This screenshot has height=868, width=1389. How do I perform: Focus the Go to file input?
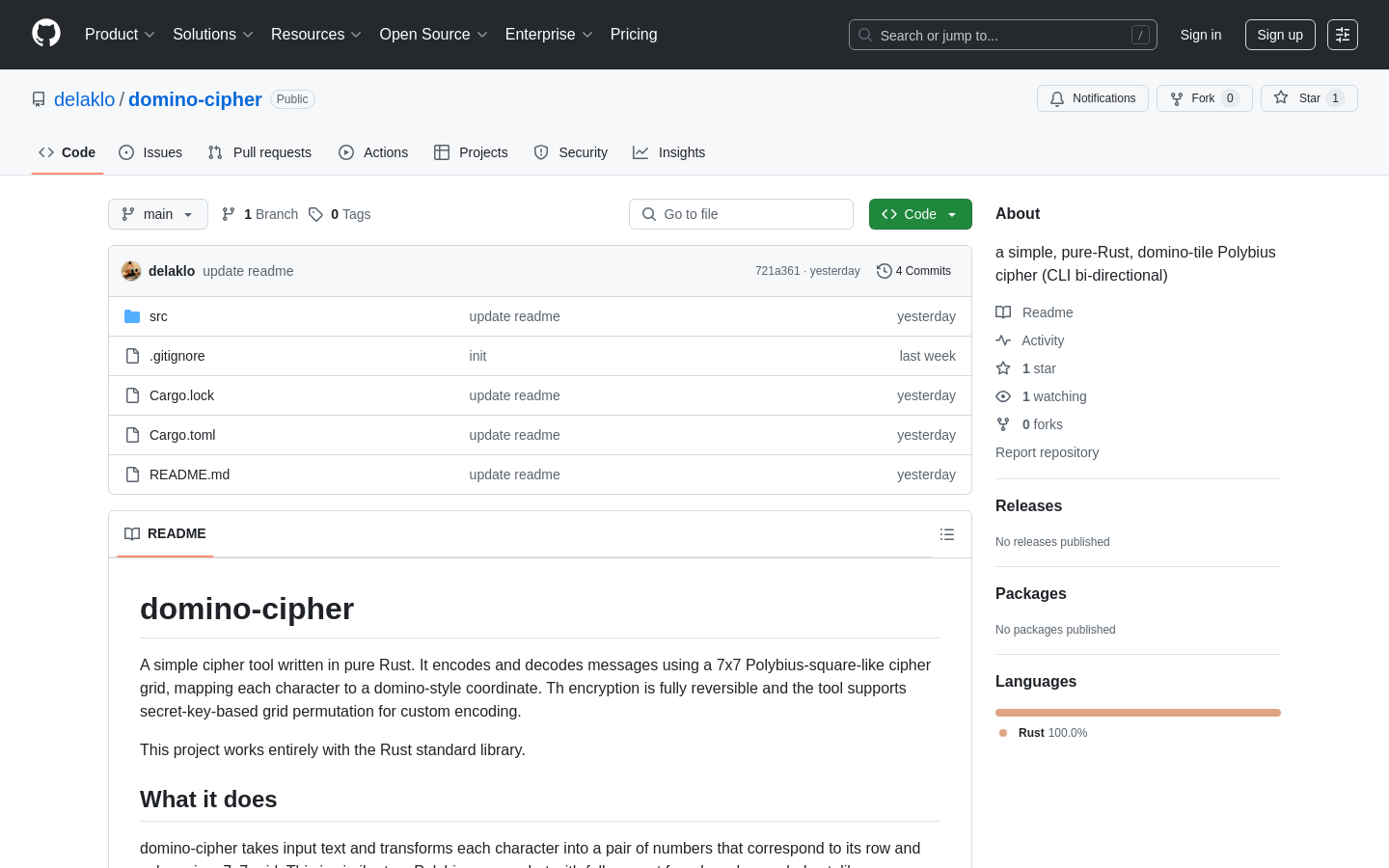point(741,214)
